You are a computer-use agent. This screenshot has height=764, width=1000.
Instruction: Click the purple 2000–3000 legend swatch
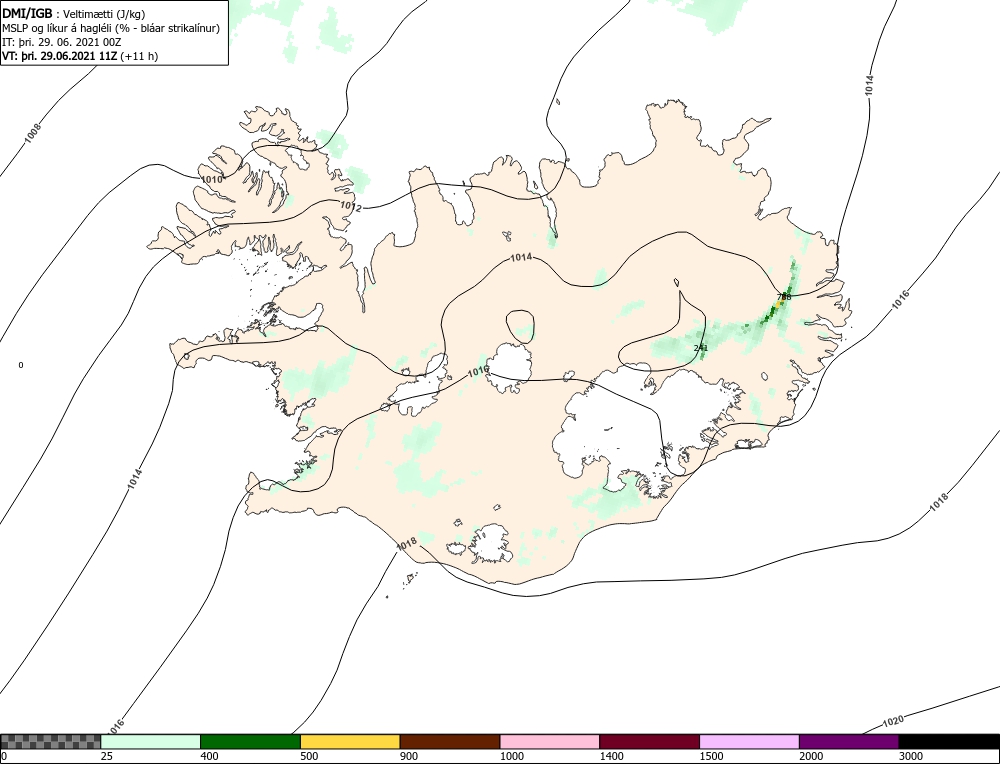(849, 741)
